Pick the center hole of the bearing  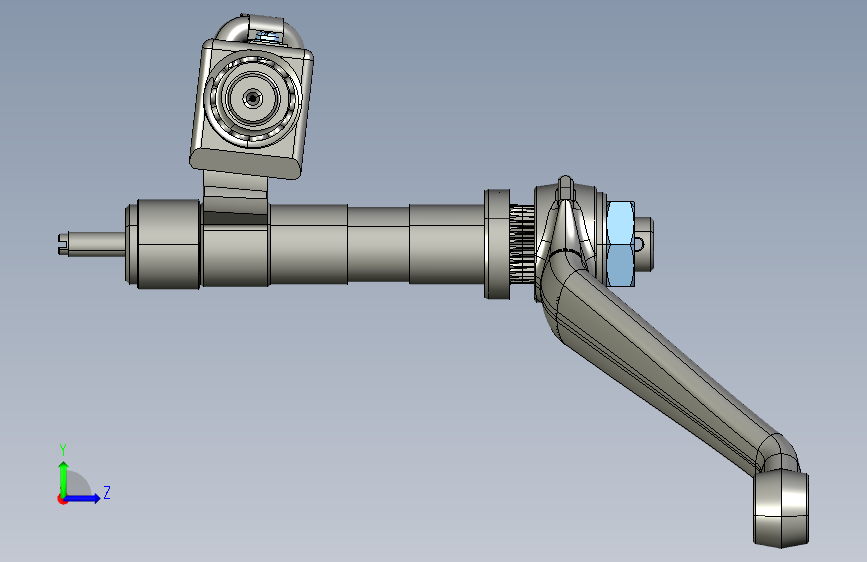[253, 98]
